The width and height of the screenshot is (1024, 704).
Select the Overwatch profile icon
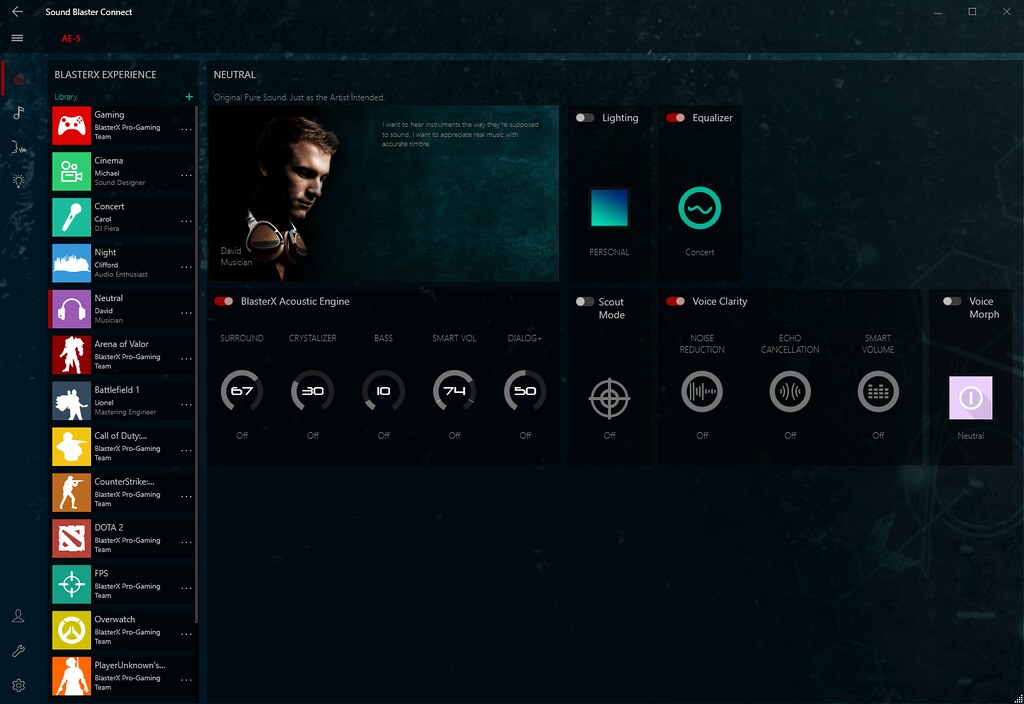(x=72, y=630)
